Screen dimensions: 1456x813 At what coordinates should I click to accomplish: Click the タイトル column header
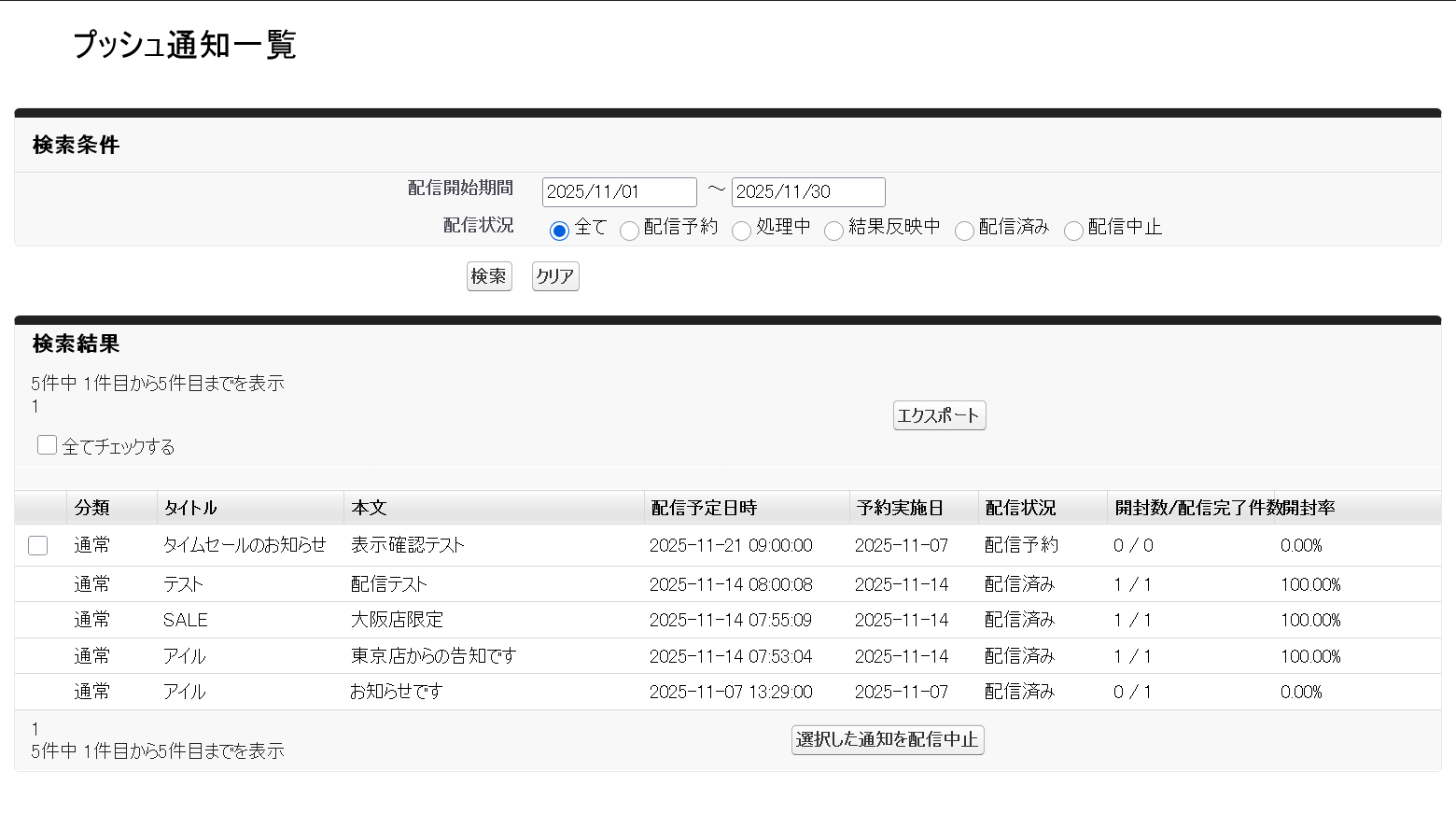click(191, 507)
